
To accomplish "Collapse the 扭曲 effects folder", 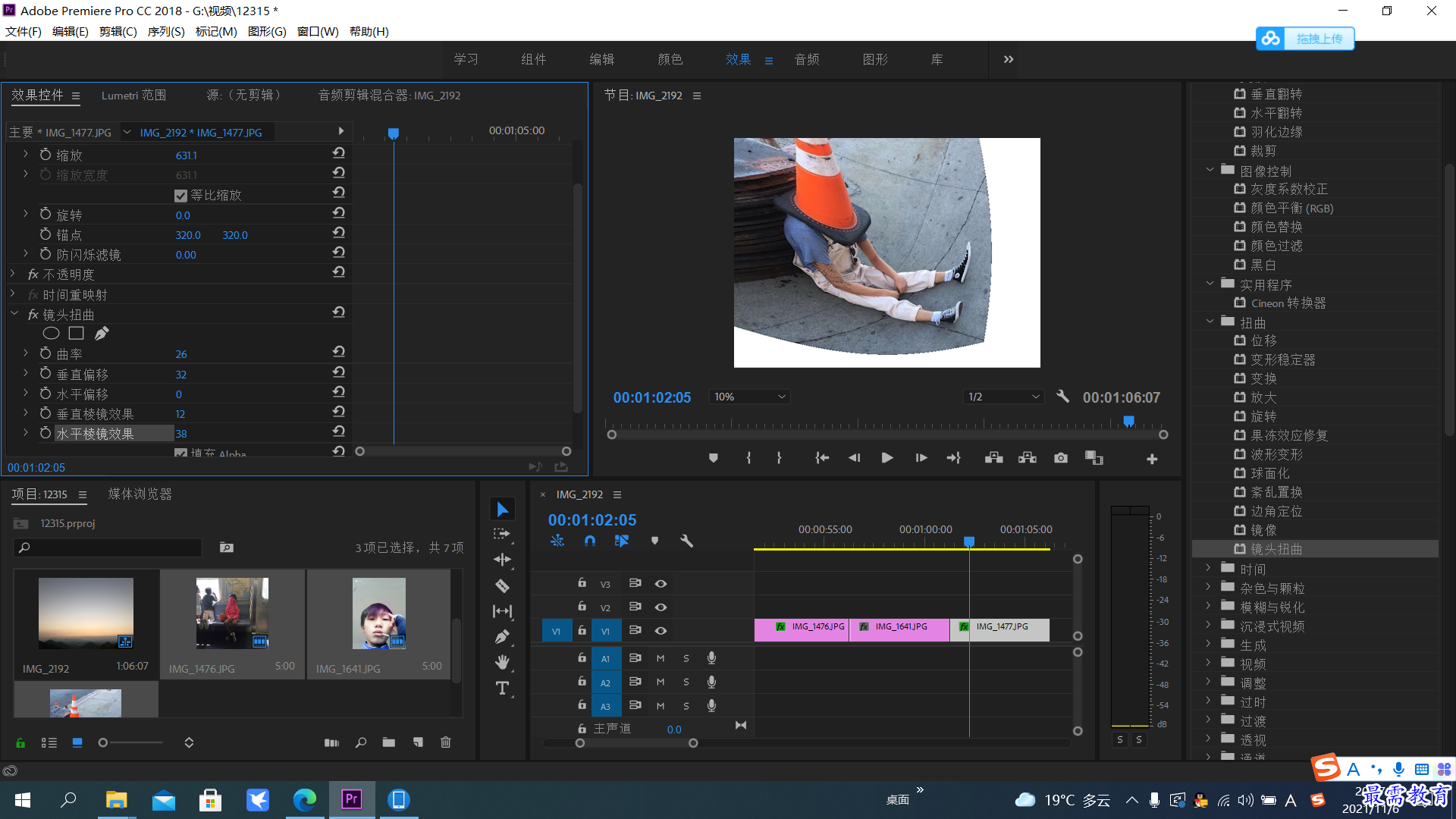I will (x=1210, y=322).
